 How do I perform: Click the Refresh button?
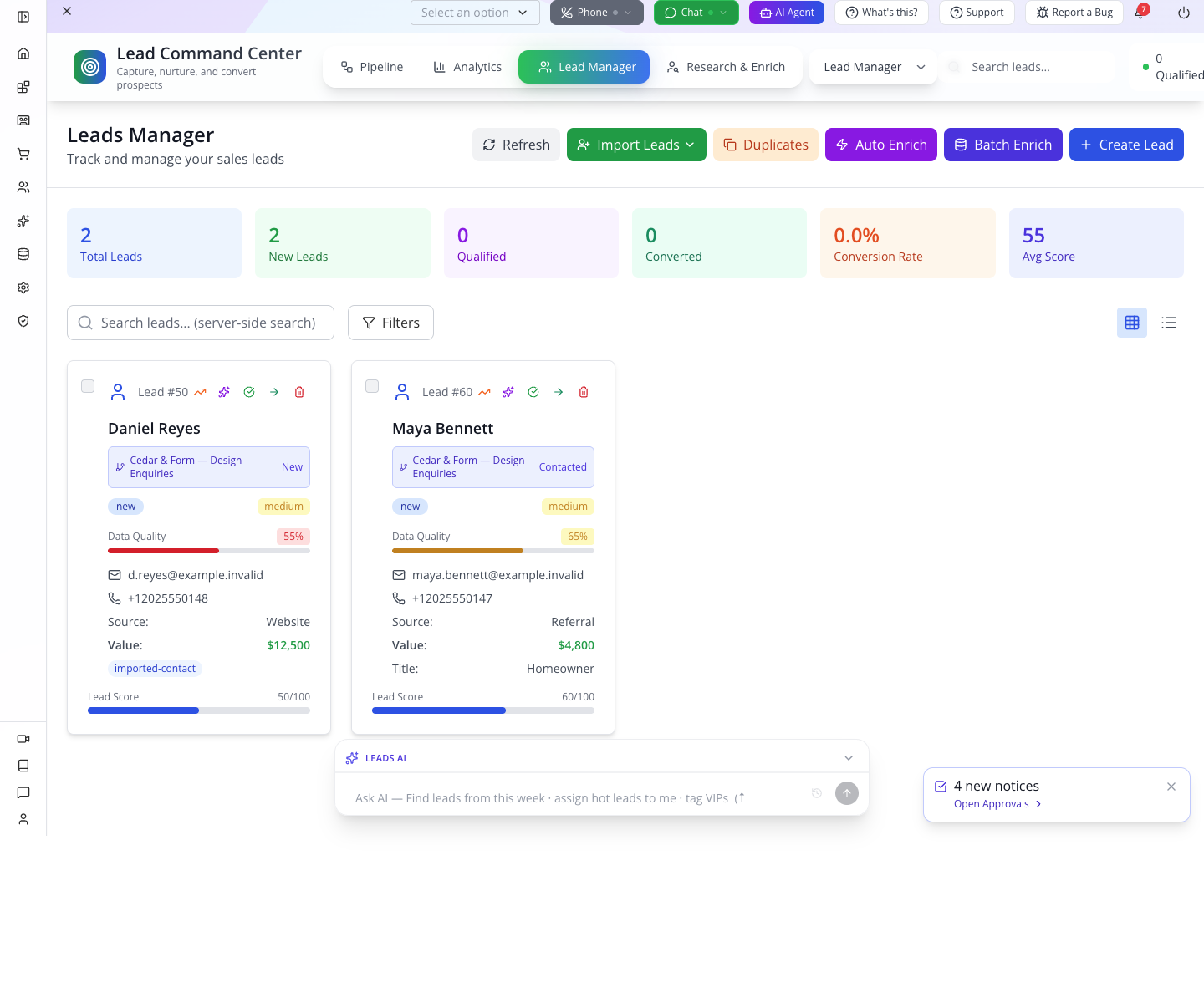tap(516, 145)
